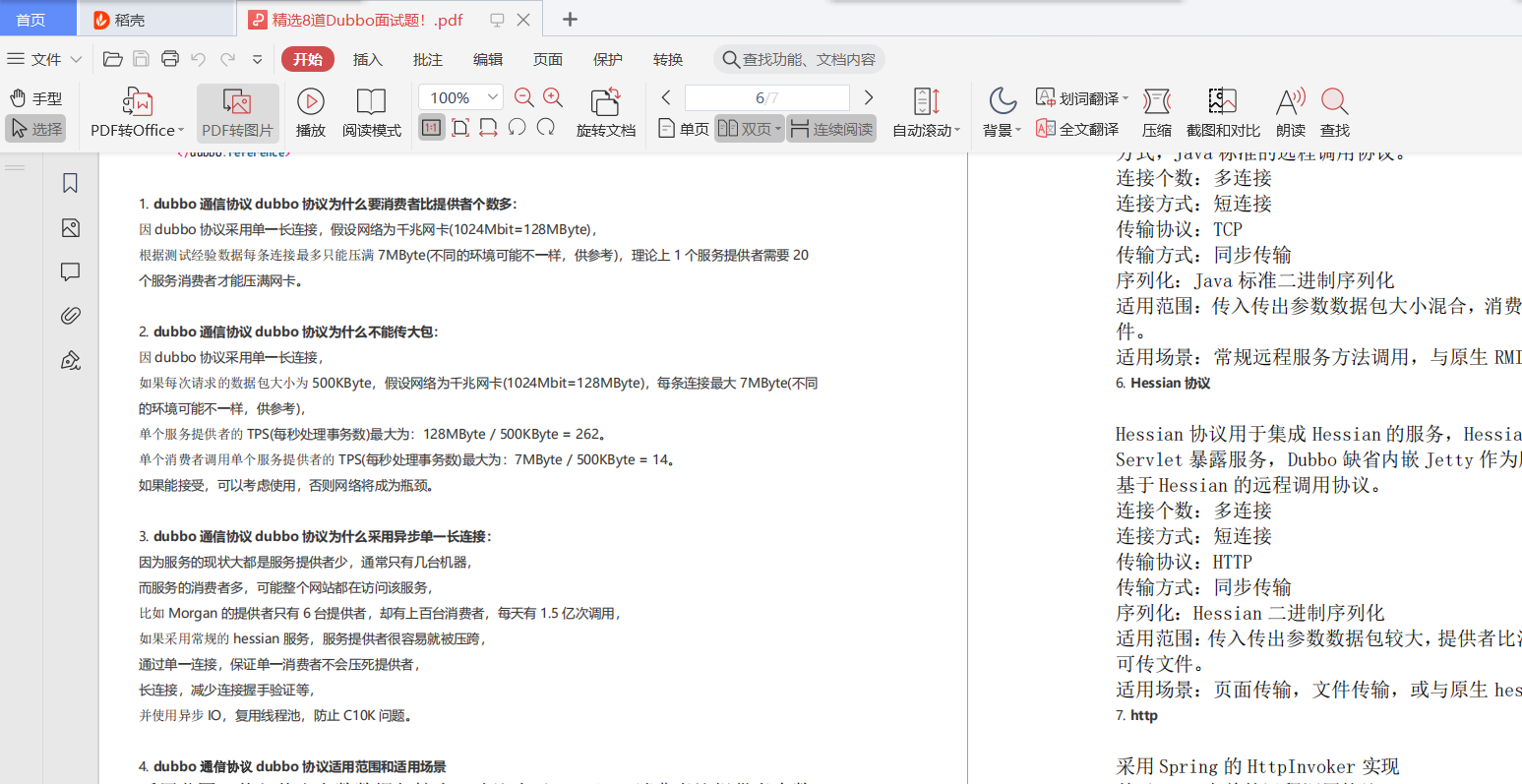Click the zoom out magnifier icon

pyautogui.click(x=524, y=97)
